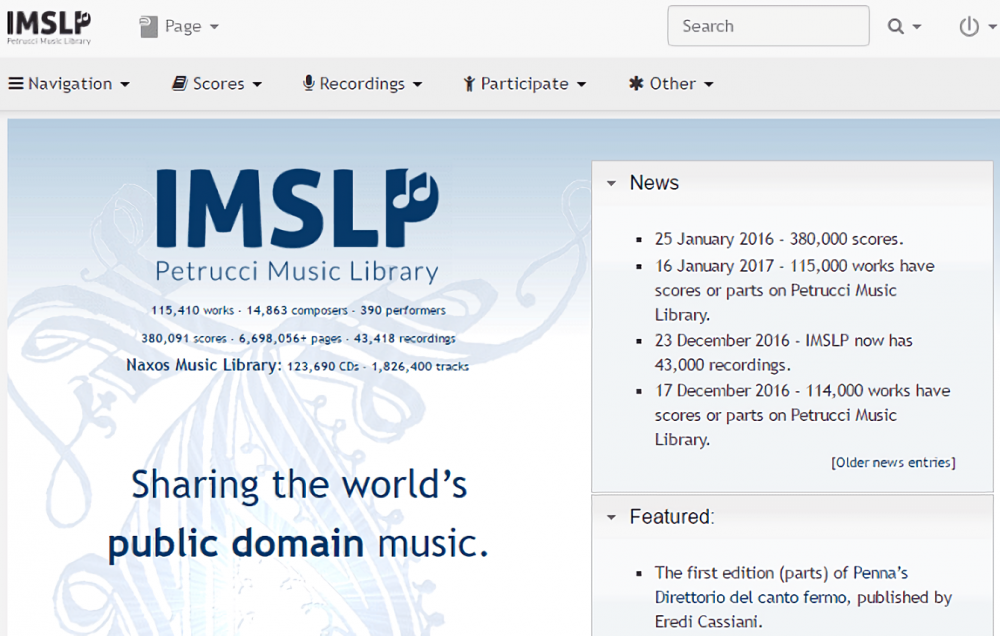Click the power icon in the header
Screen dimensions: 1000x636
[x=969, y=26]
